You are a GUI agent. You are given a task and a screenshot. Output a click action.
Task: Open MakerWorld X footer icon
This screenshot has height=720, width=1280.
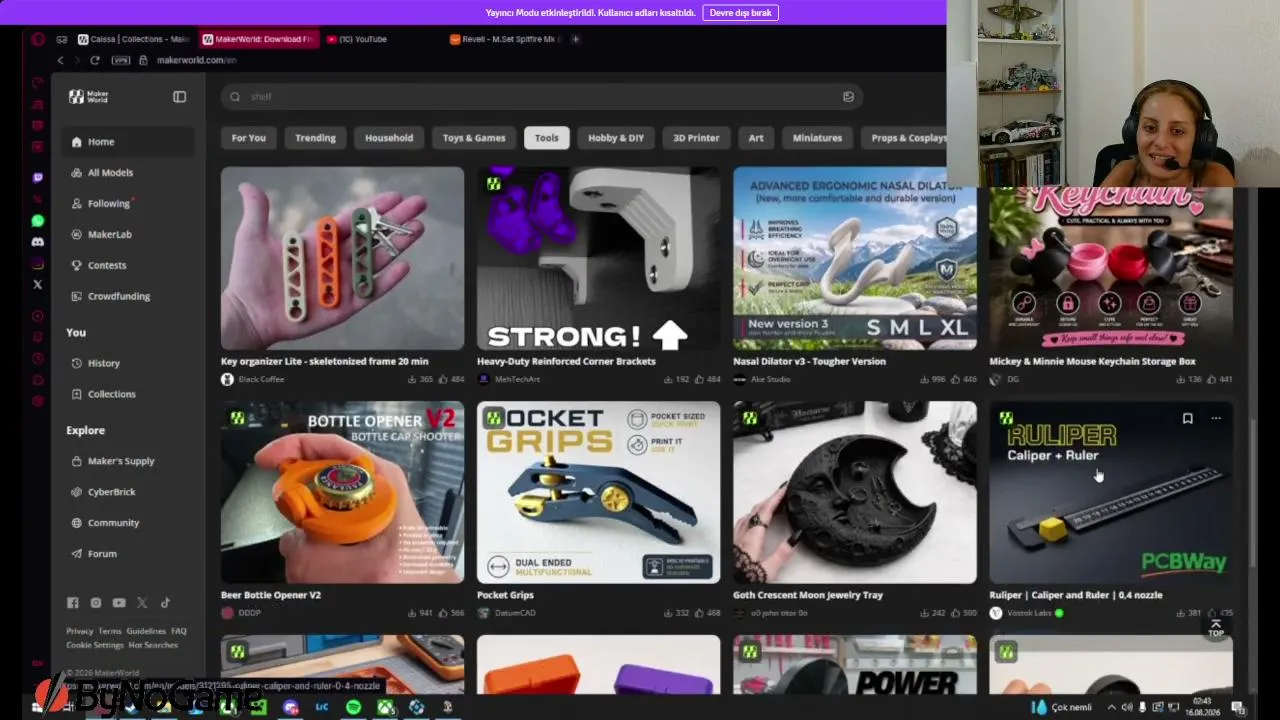[x=142, y=603]
